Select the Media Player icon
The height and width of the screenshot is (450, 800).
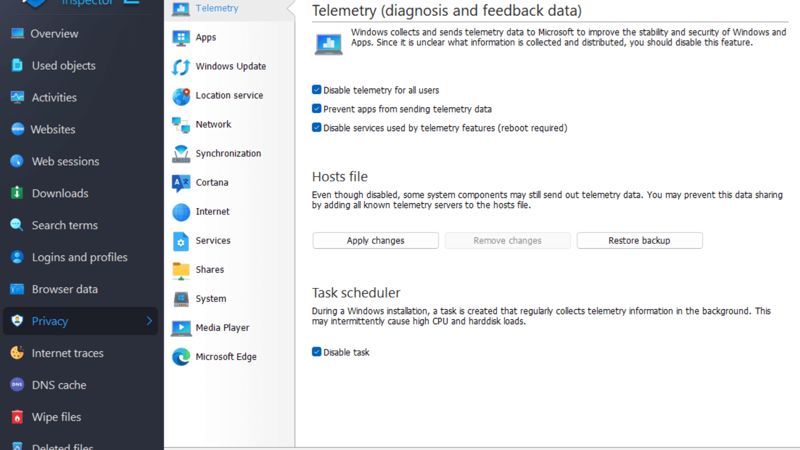click(181, 328)
